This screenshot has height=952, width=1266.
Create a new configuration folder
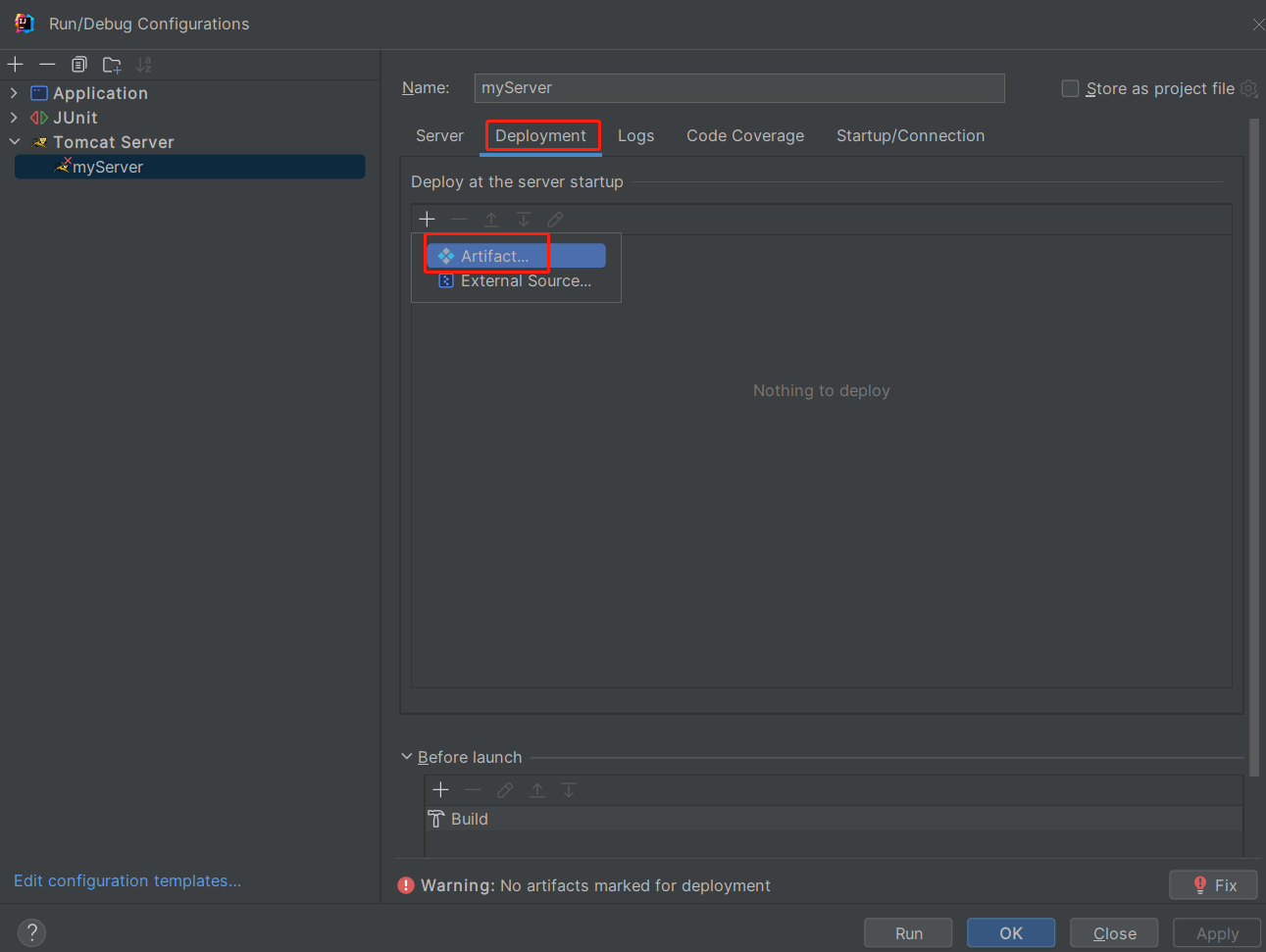[x=112, y=65]
